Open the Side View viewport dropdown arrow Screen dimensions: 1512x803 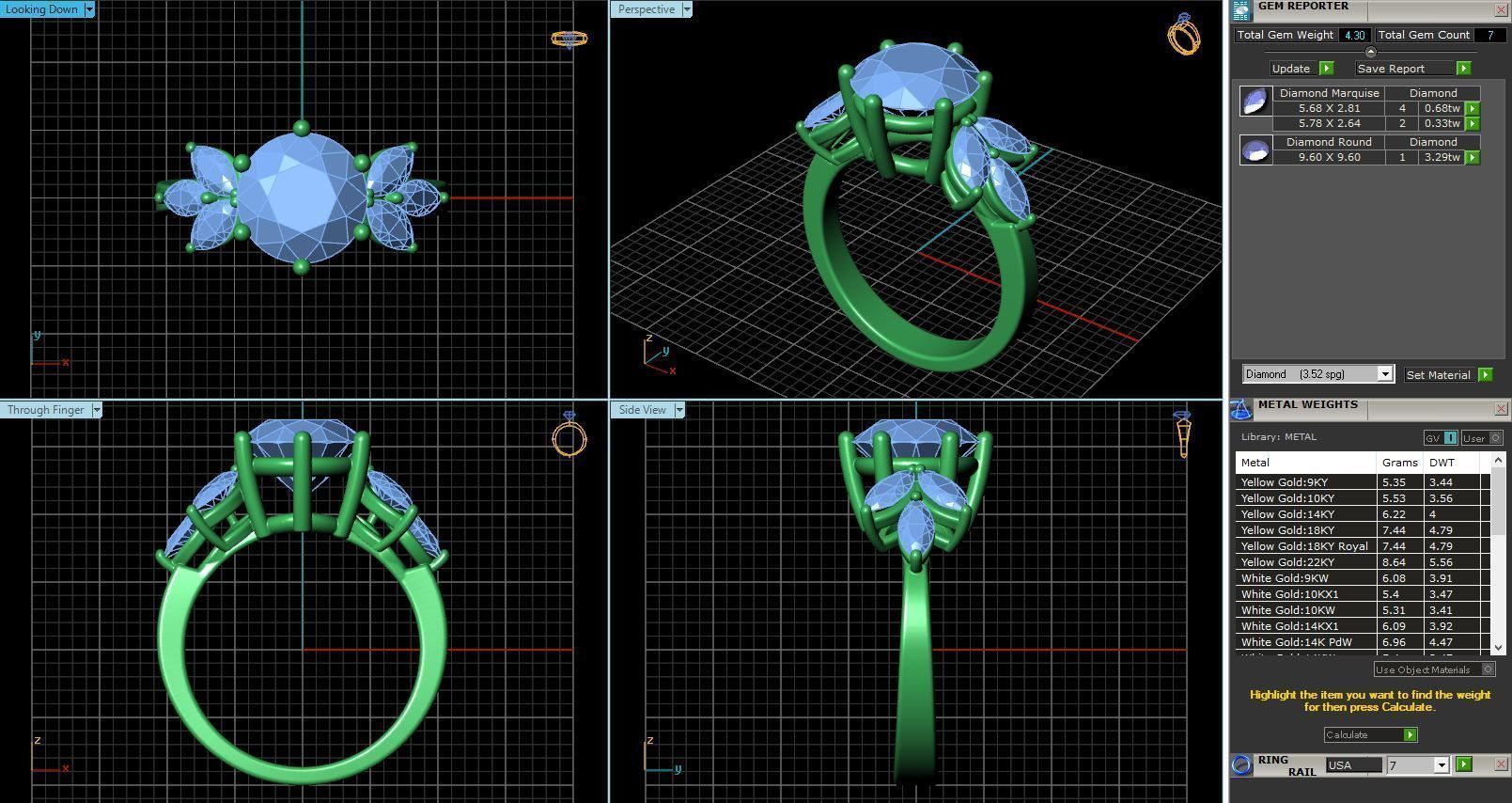tap(679, 410)
